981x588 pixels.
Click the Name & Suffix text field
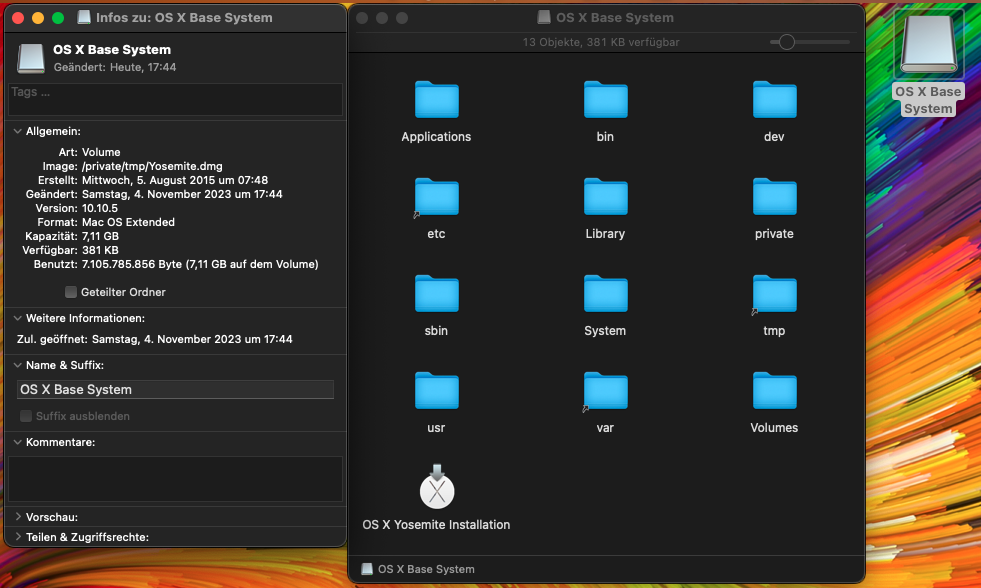click(175, 390)
